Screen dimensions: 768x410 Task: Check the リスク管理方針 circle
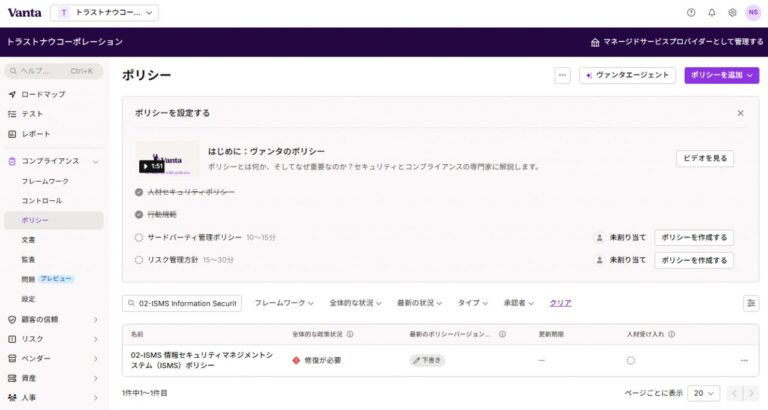[139, 260]
